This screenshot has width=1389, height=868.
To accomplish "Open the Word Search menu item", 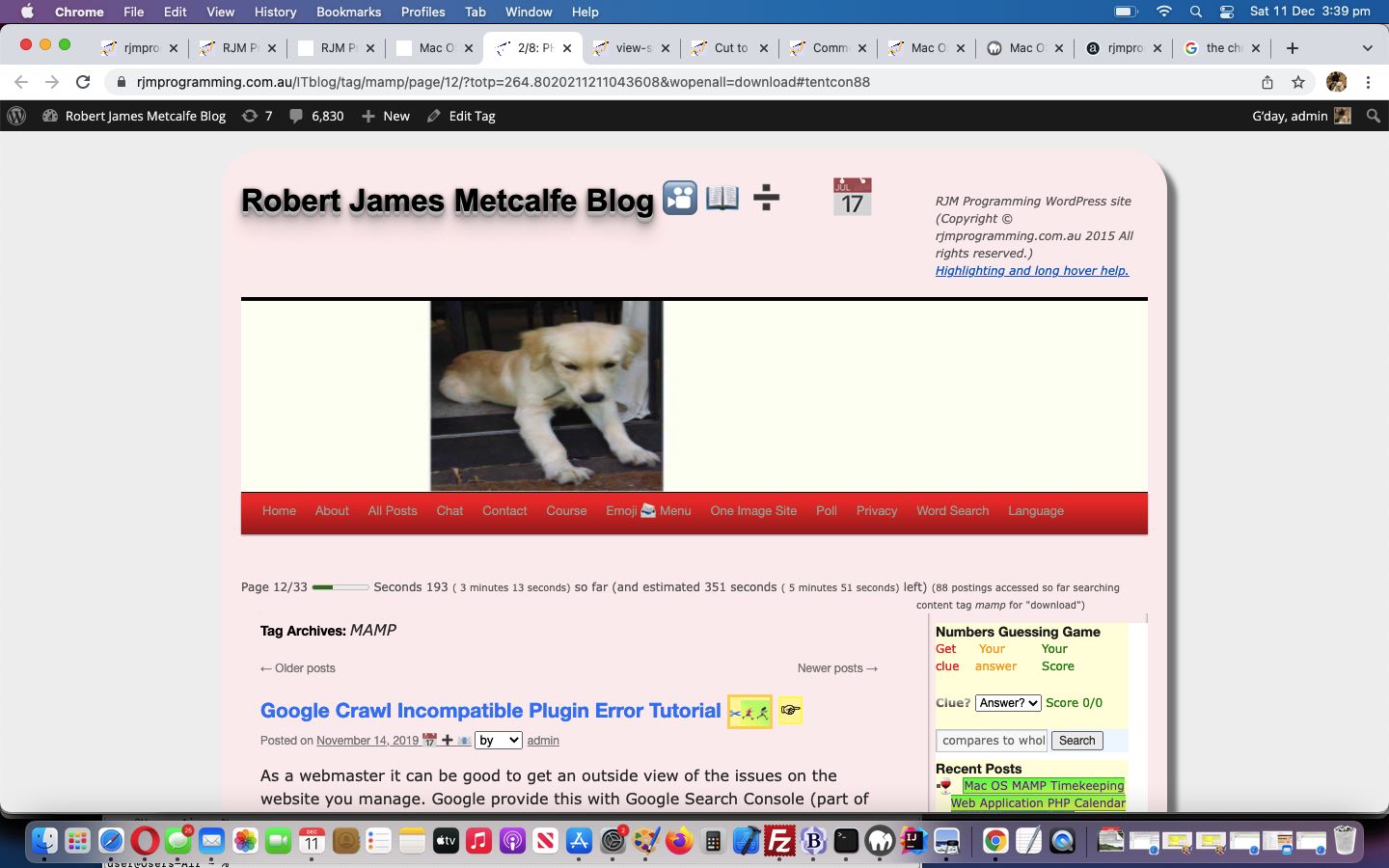I will [952, 511].
